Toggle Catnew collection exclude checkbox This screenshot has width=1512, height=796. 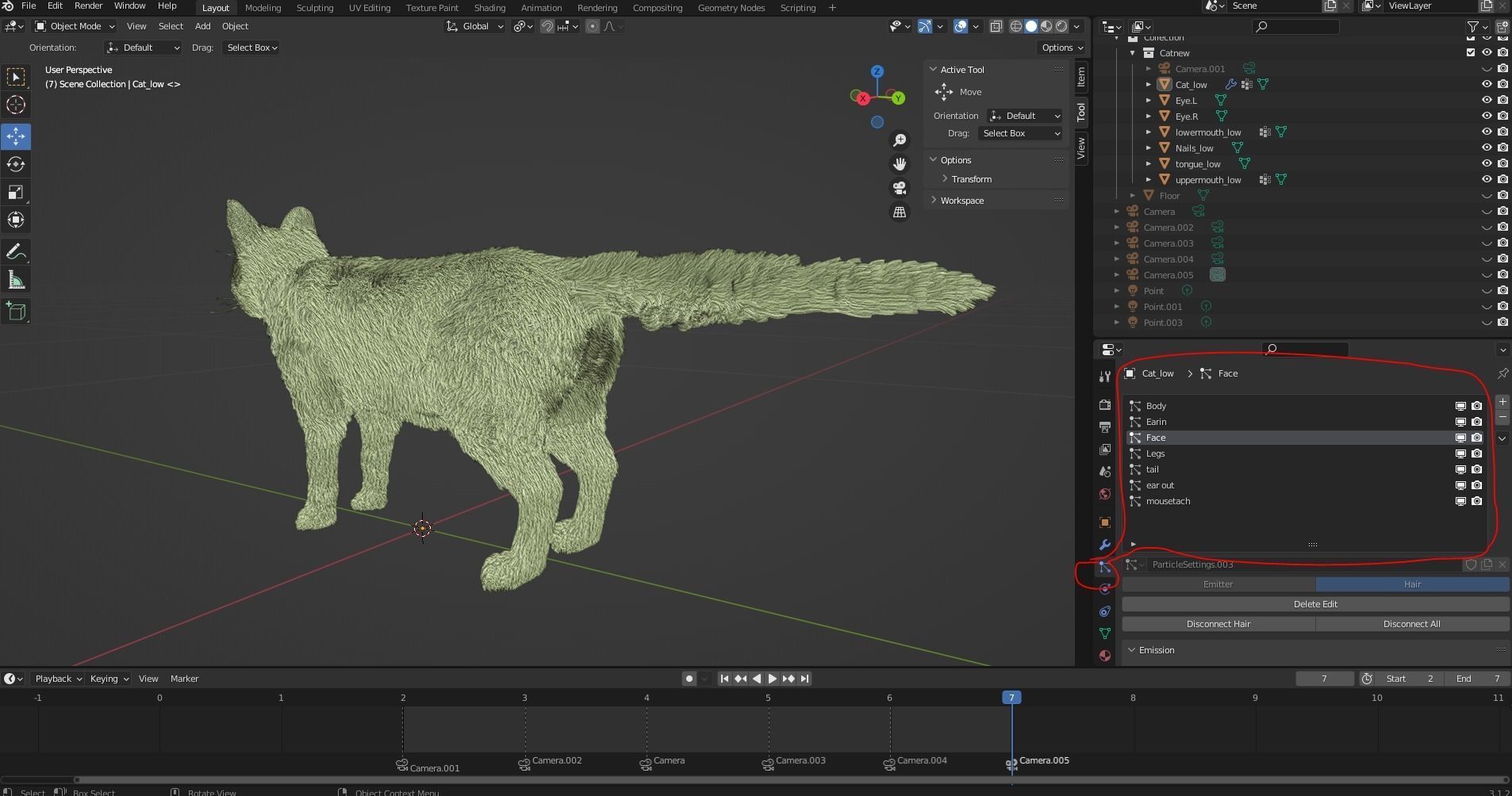(1471, 52)
